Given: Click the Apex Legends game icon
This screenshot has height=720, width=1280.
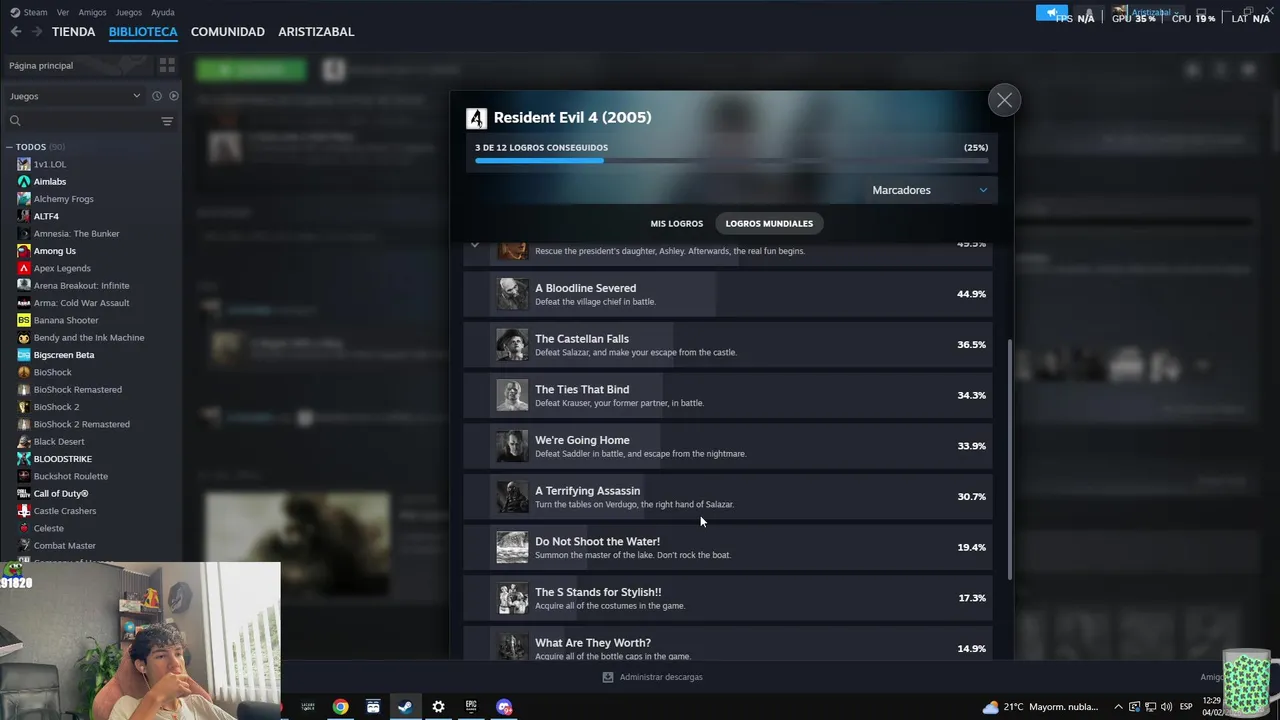Looking at the screenshot, I should [24, 268].
